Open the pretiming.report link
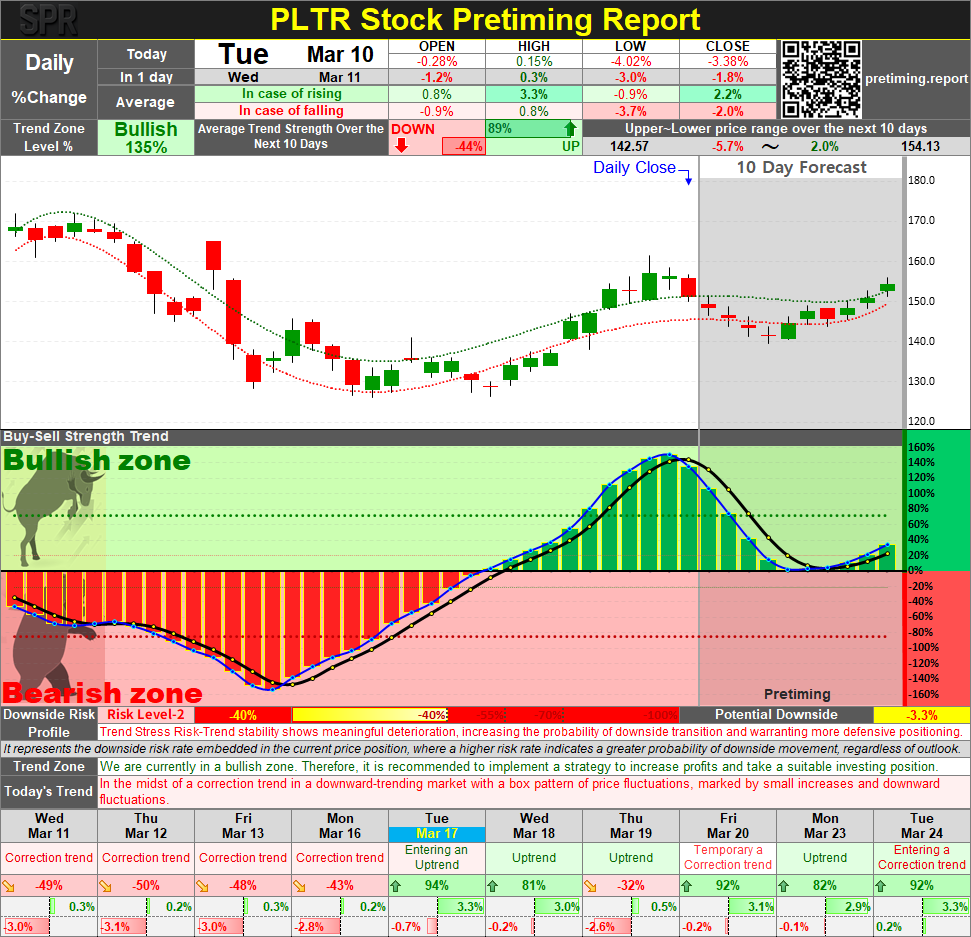This screenshot has height=937, width=971. [x=916, y=79]
